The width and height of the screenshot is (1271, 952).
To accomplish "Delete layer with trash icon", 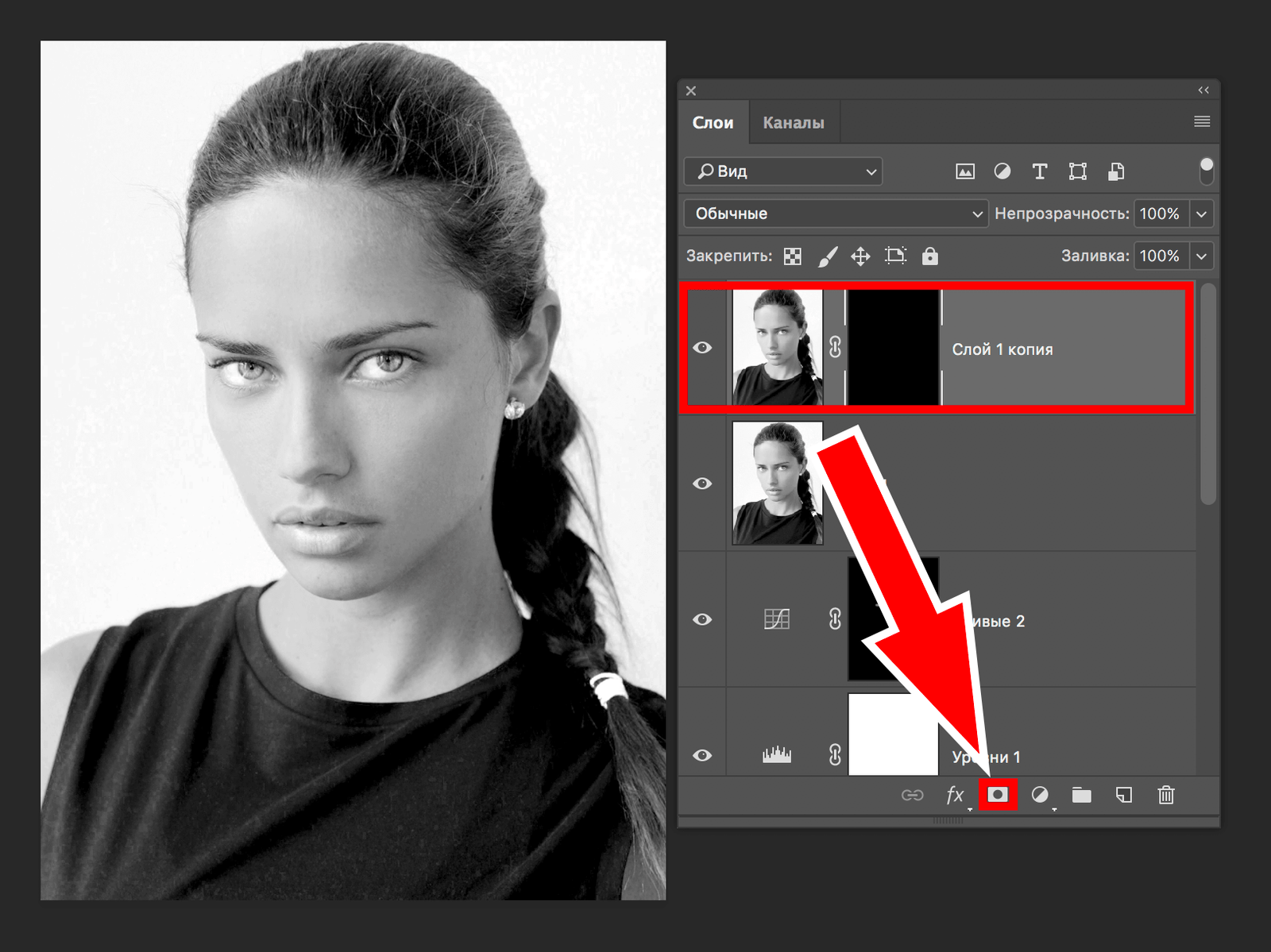I will tap(1165, 795).
